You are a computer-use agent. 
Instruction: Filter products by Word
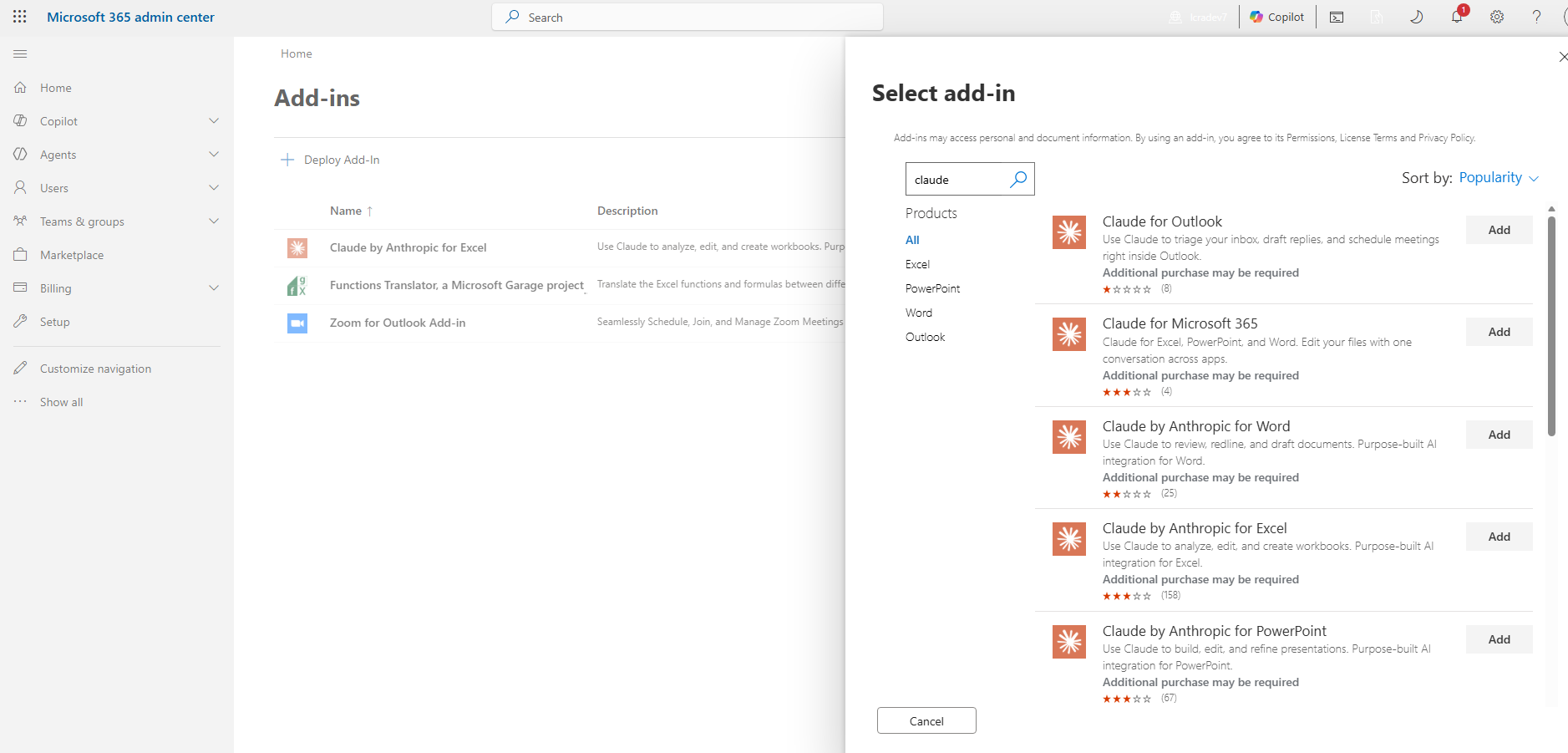[919, 313]
